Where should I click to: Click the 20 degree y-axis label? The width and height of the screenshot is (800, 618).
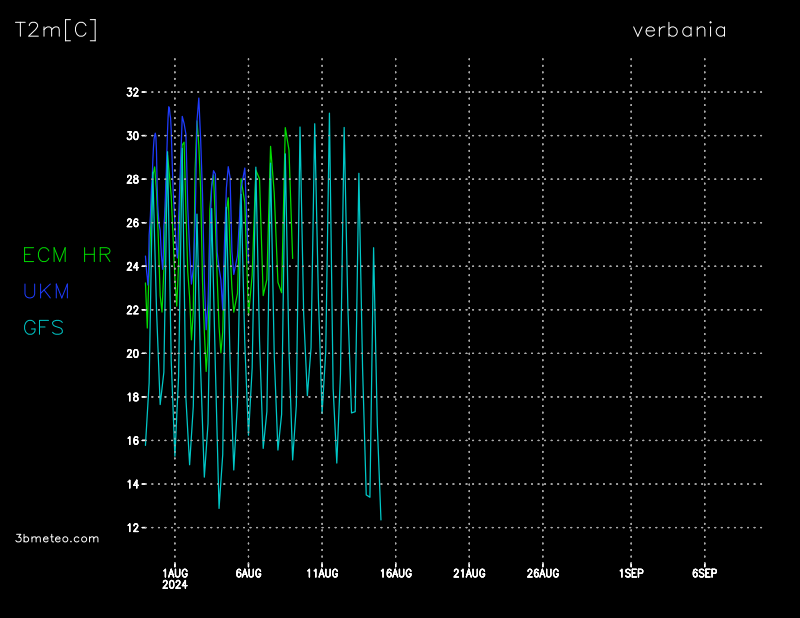(132, 354)
